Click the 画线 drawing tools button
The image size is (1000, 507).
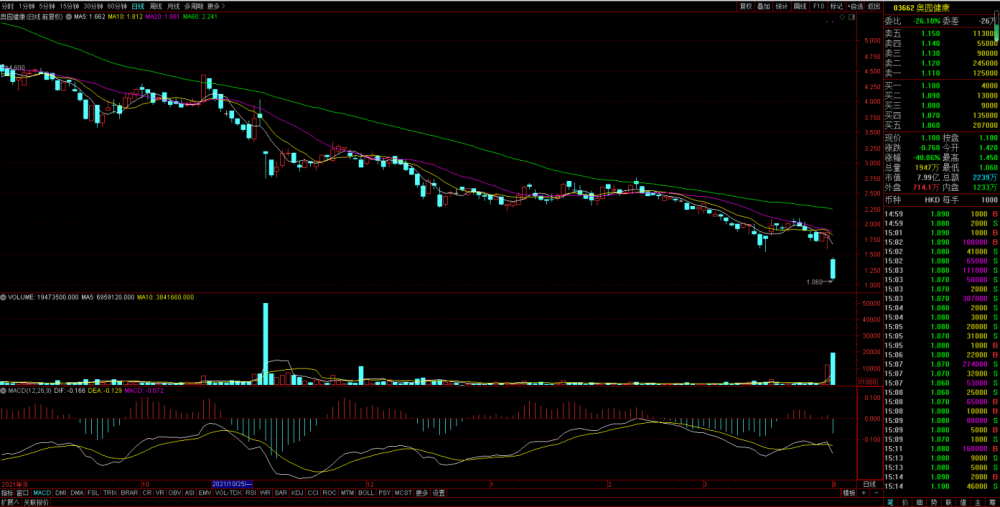(x=800, y=6)
